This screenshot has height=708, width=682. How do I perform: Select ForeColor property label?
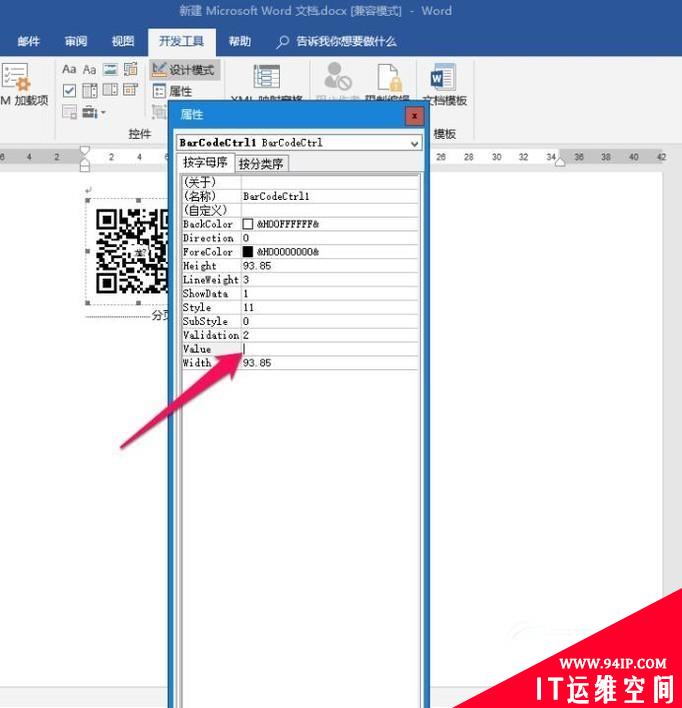click(x=208, y=252)
